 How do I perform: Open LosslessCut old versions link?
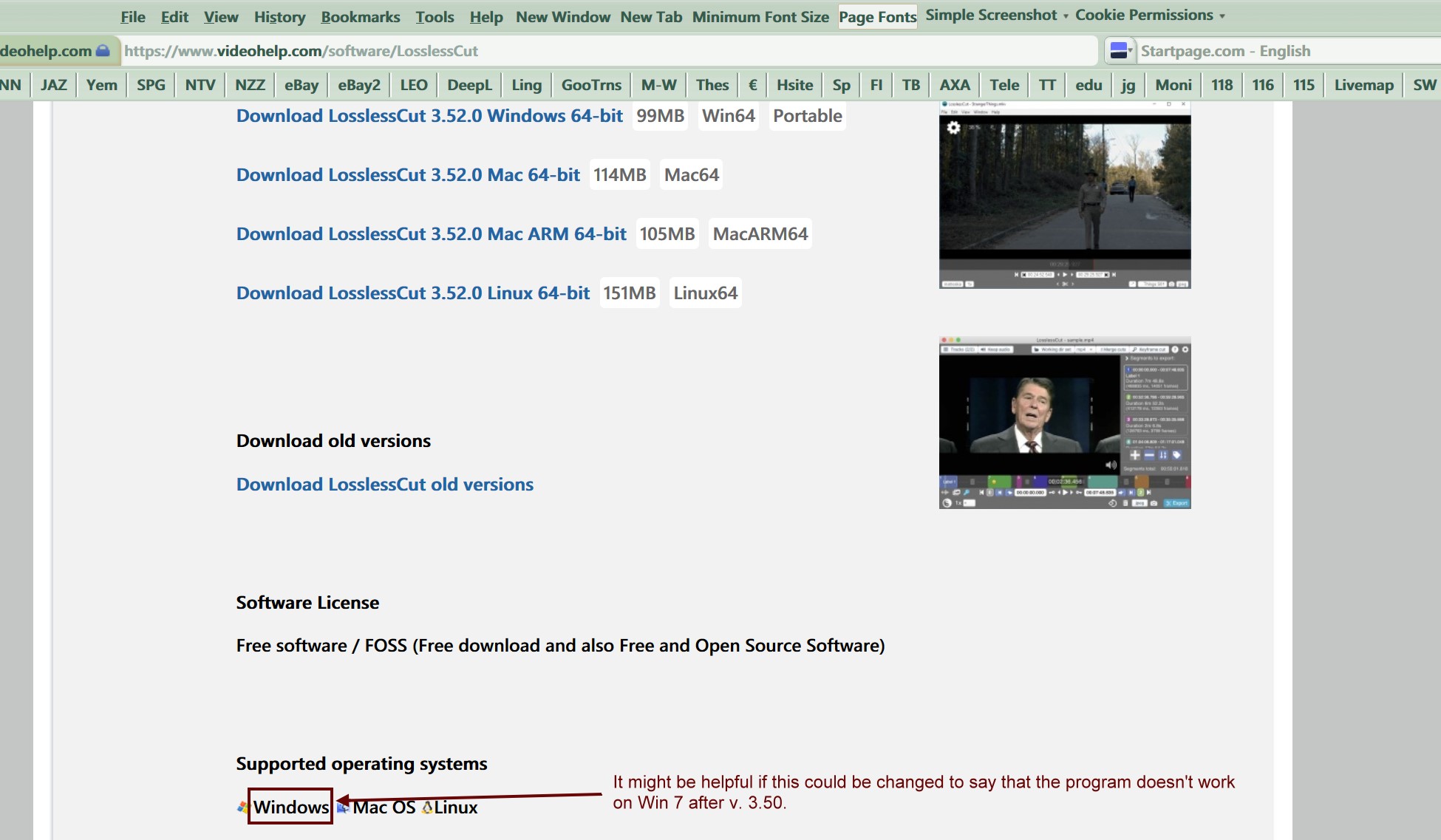tap(384, 485)
